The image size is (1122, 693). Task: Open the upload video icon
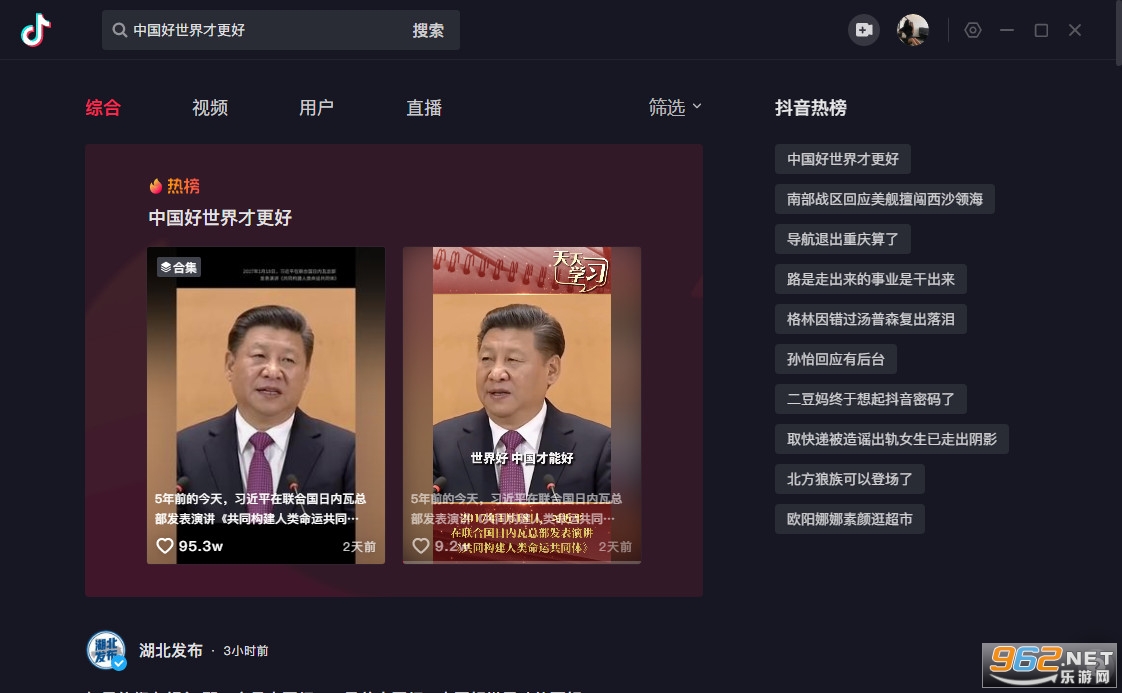click(x=864, y=30)
